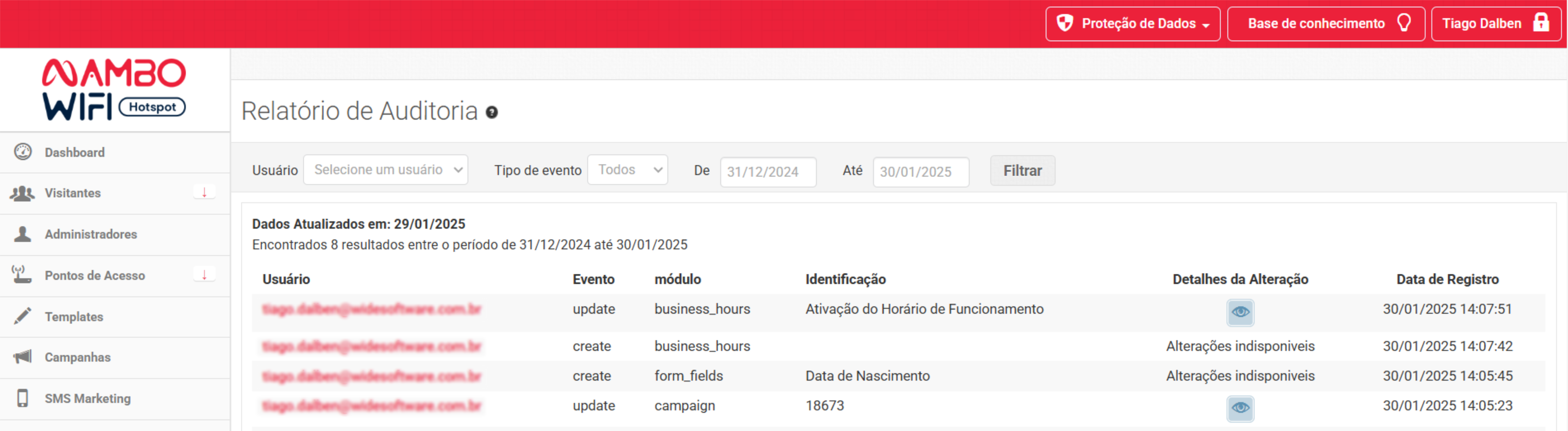The image size is (1568, 431).
Task: View change details for business_hours update
Action: coord(1240,312)
